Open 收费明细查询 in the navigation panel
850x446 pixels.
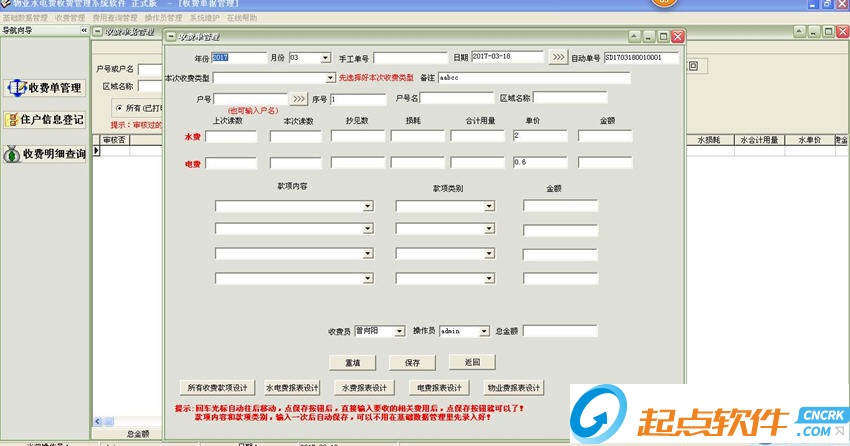[45, 154]
